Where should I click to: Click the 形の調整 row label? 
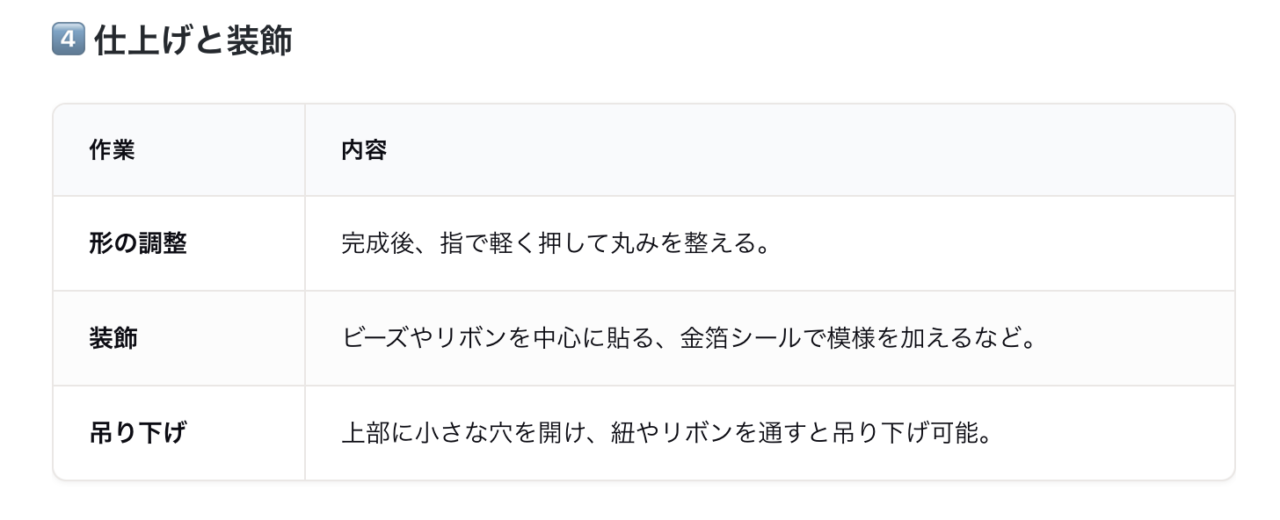click(x=138, y=243)
